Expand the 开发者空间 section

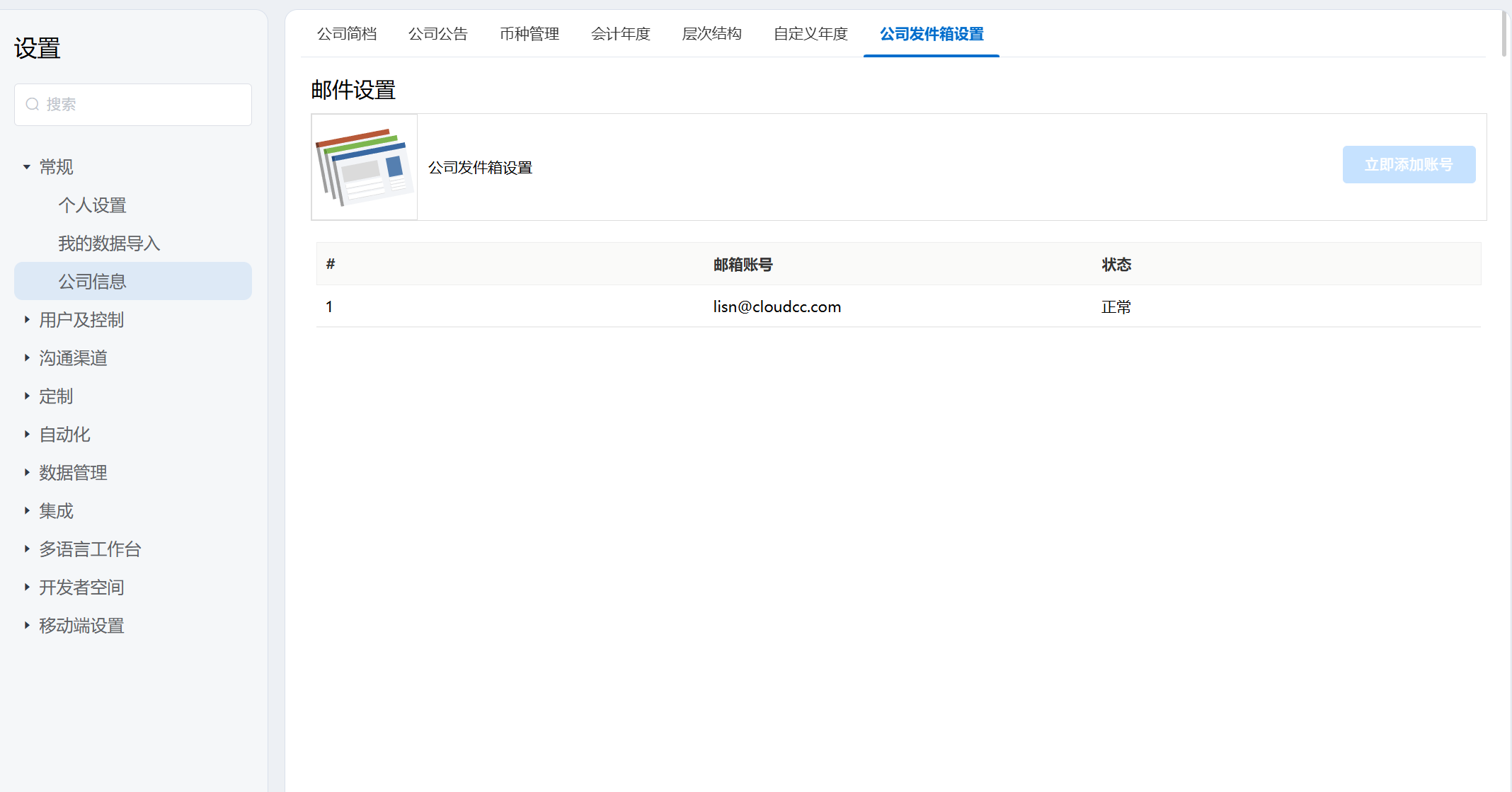[x=81, y=587]
